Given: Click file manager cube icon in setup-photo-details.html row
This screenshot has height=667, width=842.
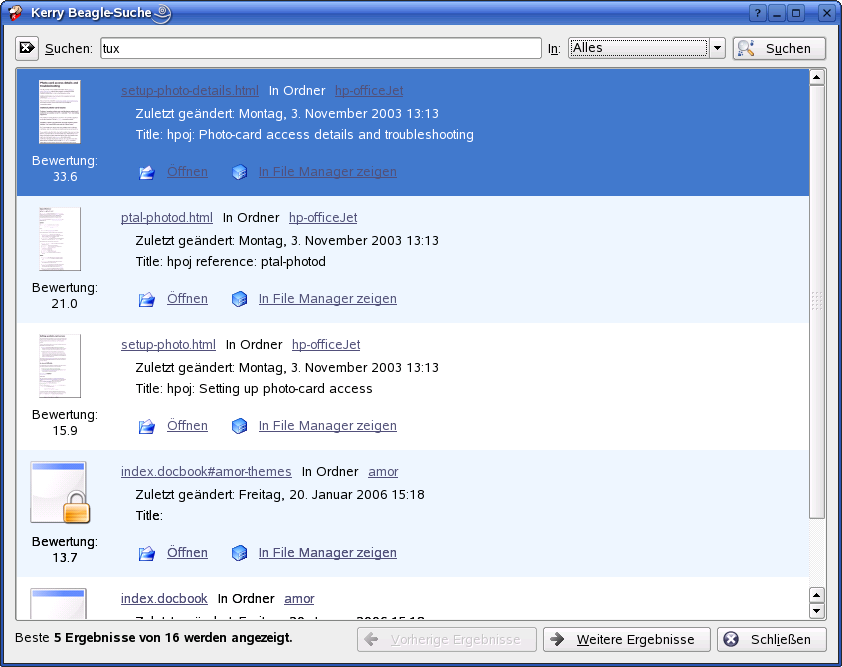Looking at the screenshot, I should point(239,172).
